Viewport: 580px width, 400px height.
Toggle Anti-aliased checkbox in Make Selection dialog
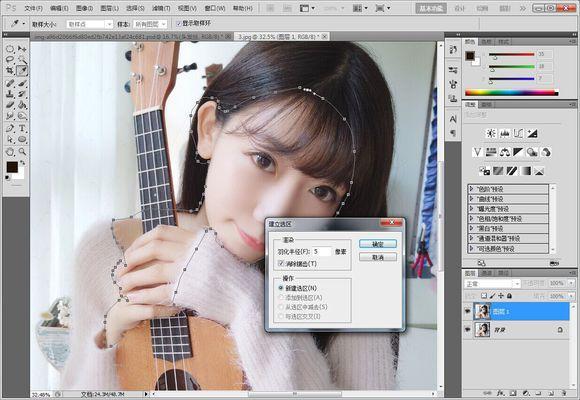[x=281, y=263]
